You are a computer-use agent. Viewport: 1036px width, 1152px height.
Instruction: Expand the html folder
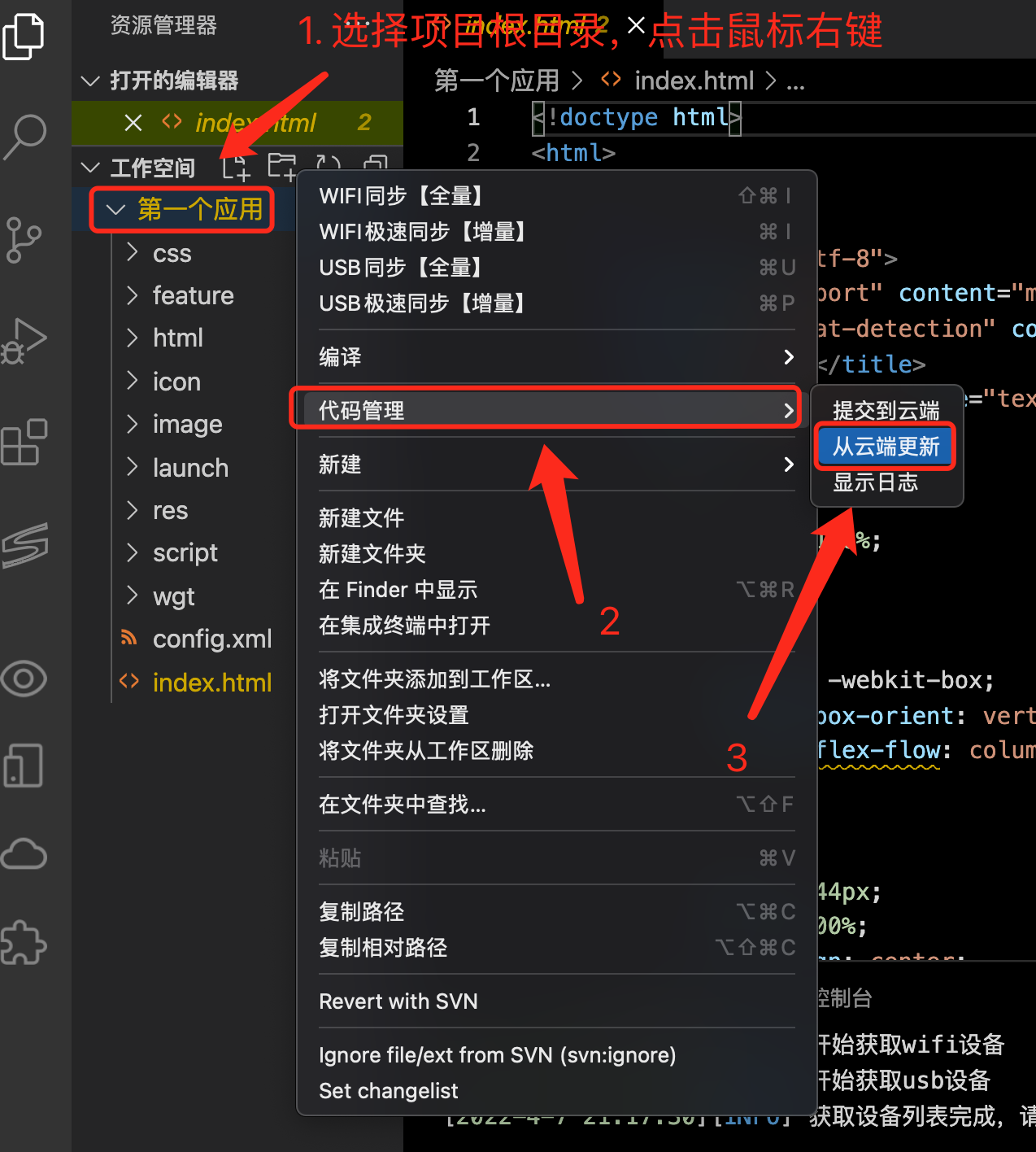(133, 337)
